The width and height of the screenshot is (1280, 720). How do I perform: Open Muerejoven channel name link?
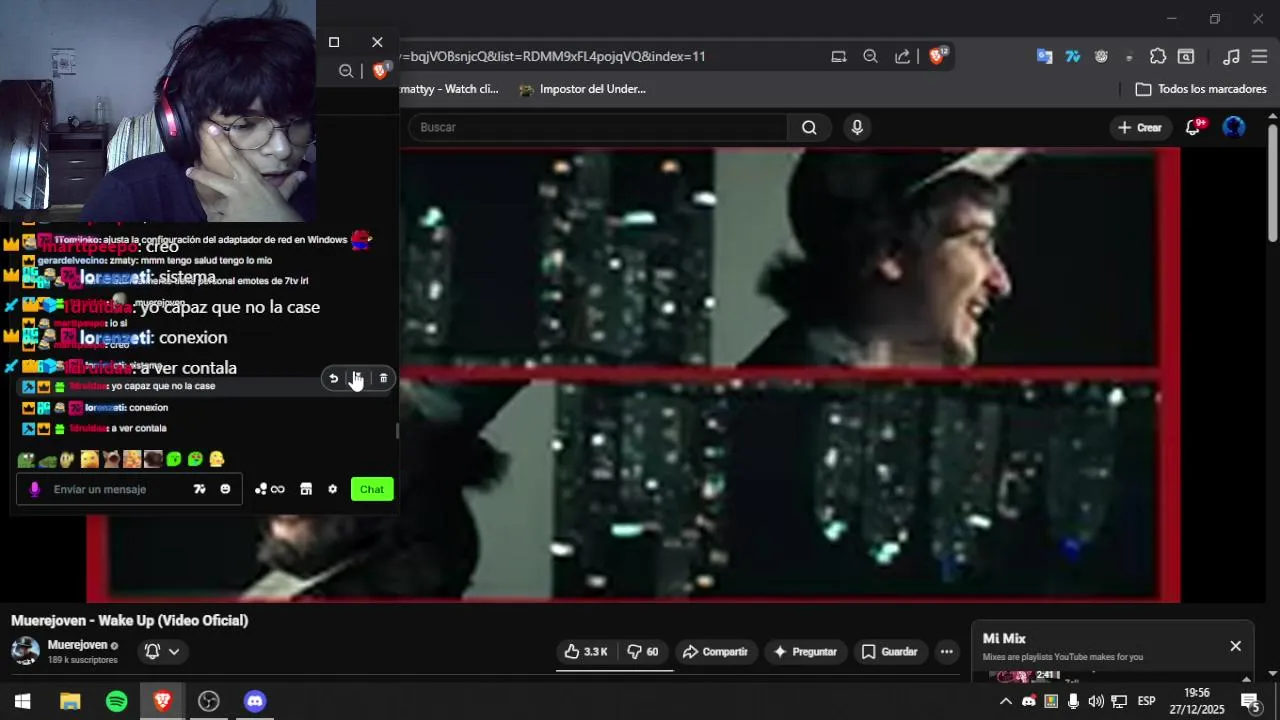coord(77,645)
